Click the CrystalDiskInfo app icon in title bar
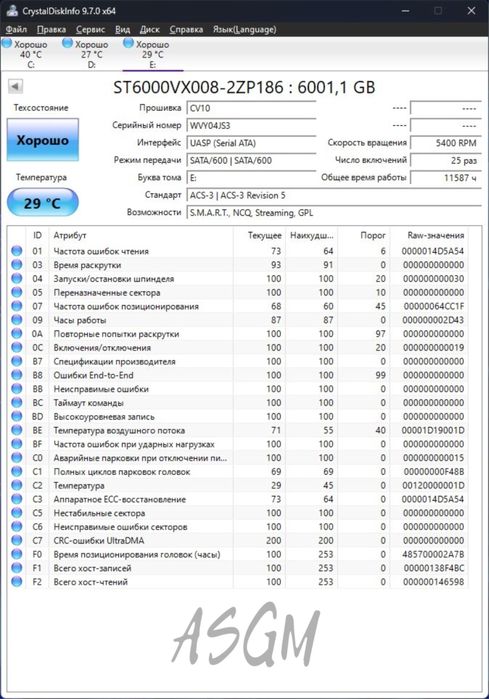489x699 pixels. point(12,10)
